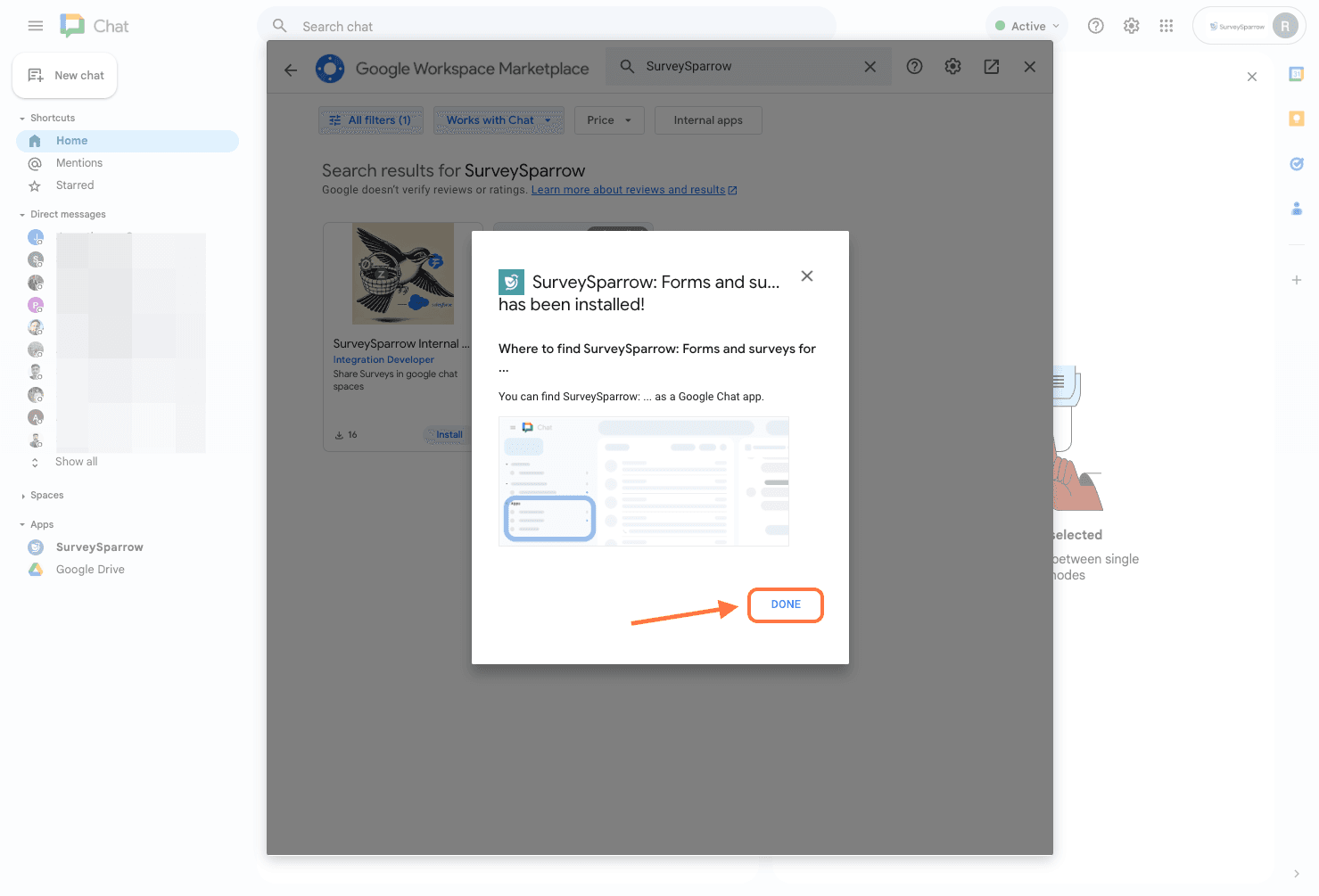Viewport: 1319px width, 896px height.
Task: Open the Price filter dropdown
Action: pos(609,120)
